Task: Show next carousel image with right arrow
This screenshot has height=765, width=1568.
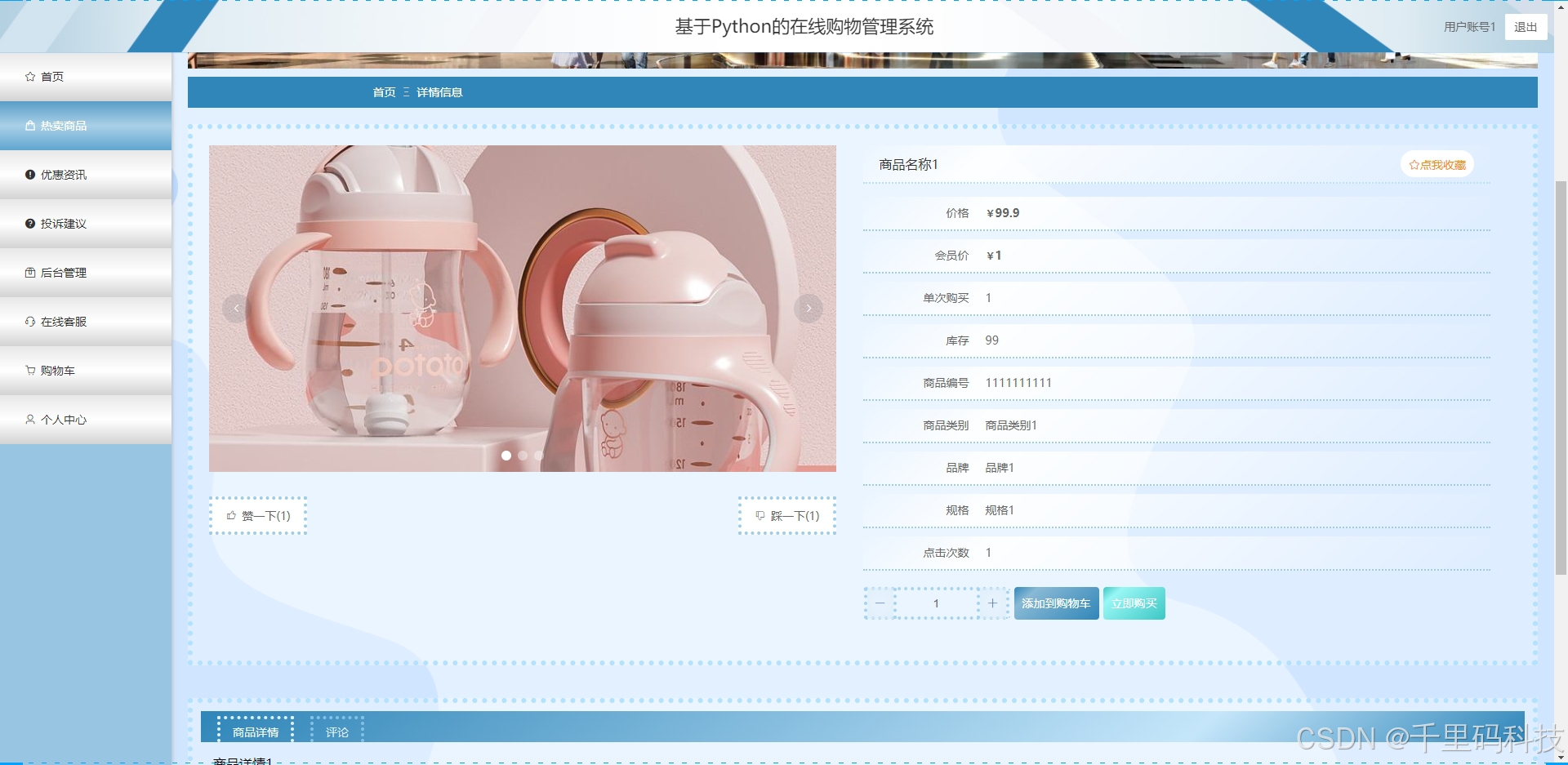Action: (x=808, y=308)
